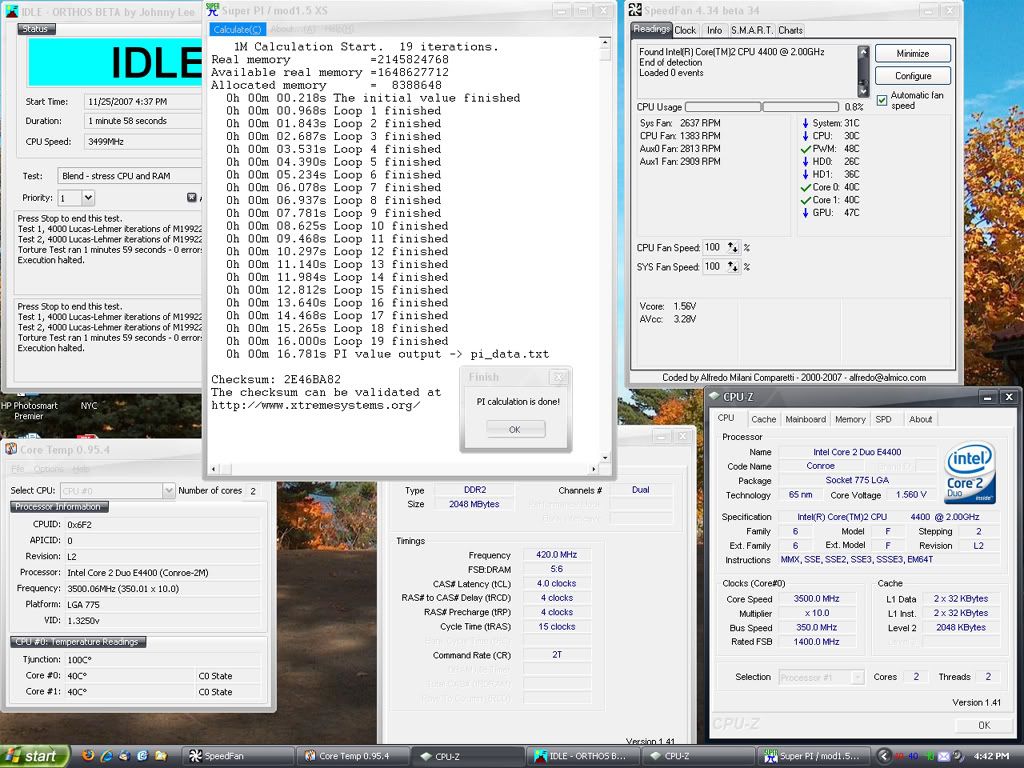Image resolution: width=1024 pixels, height=768 pixels.
Task: Open the Calculate(C) menu in Super PI
Action: point(237,29)
